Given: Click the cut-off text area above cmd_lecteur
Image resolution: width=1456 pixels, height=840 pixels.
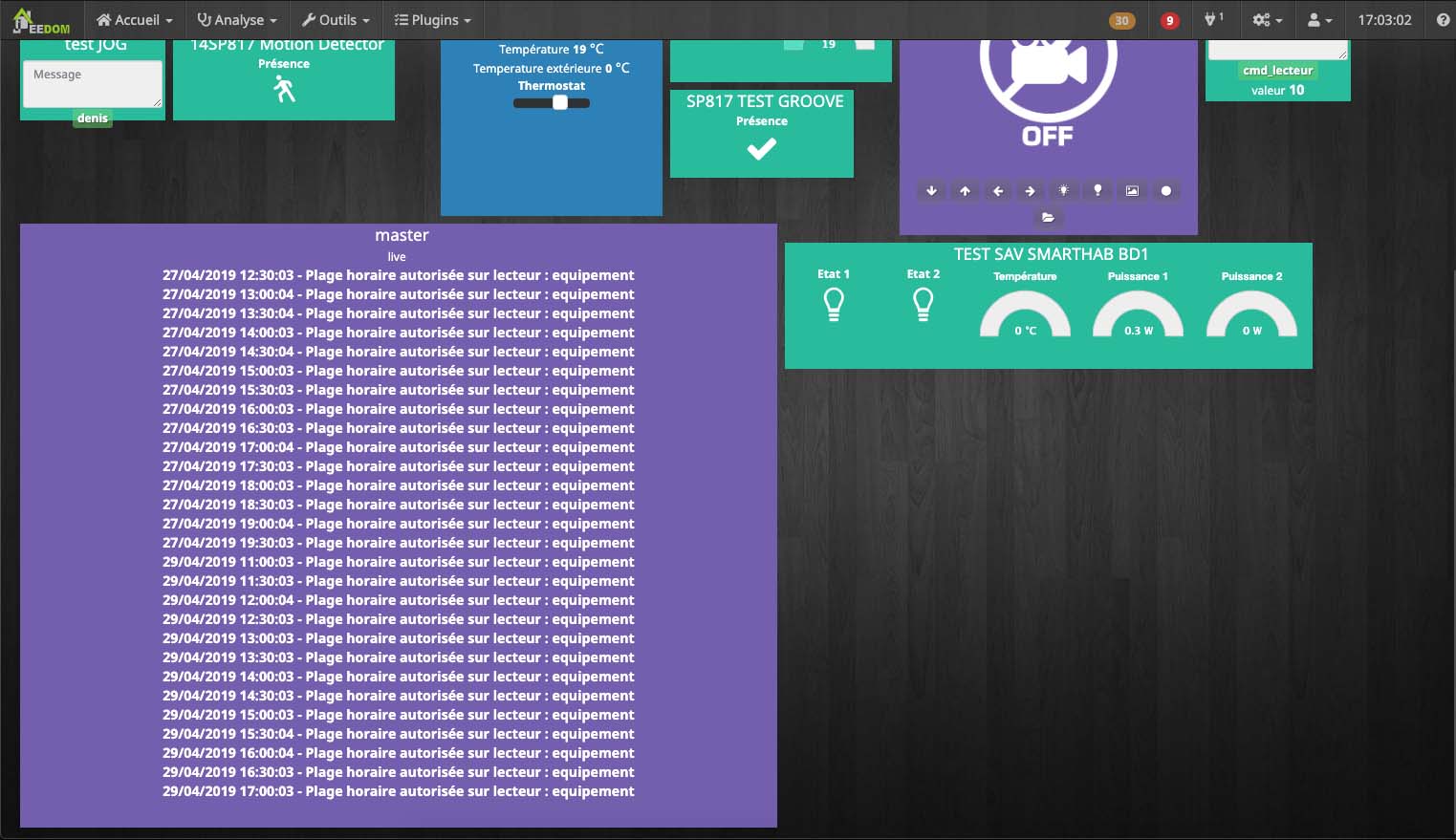Looking at the screenshot, I should tap(1278, 50).
